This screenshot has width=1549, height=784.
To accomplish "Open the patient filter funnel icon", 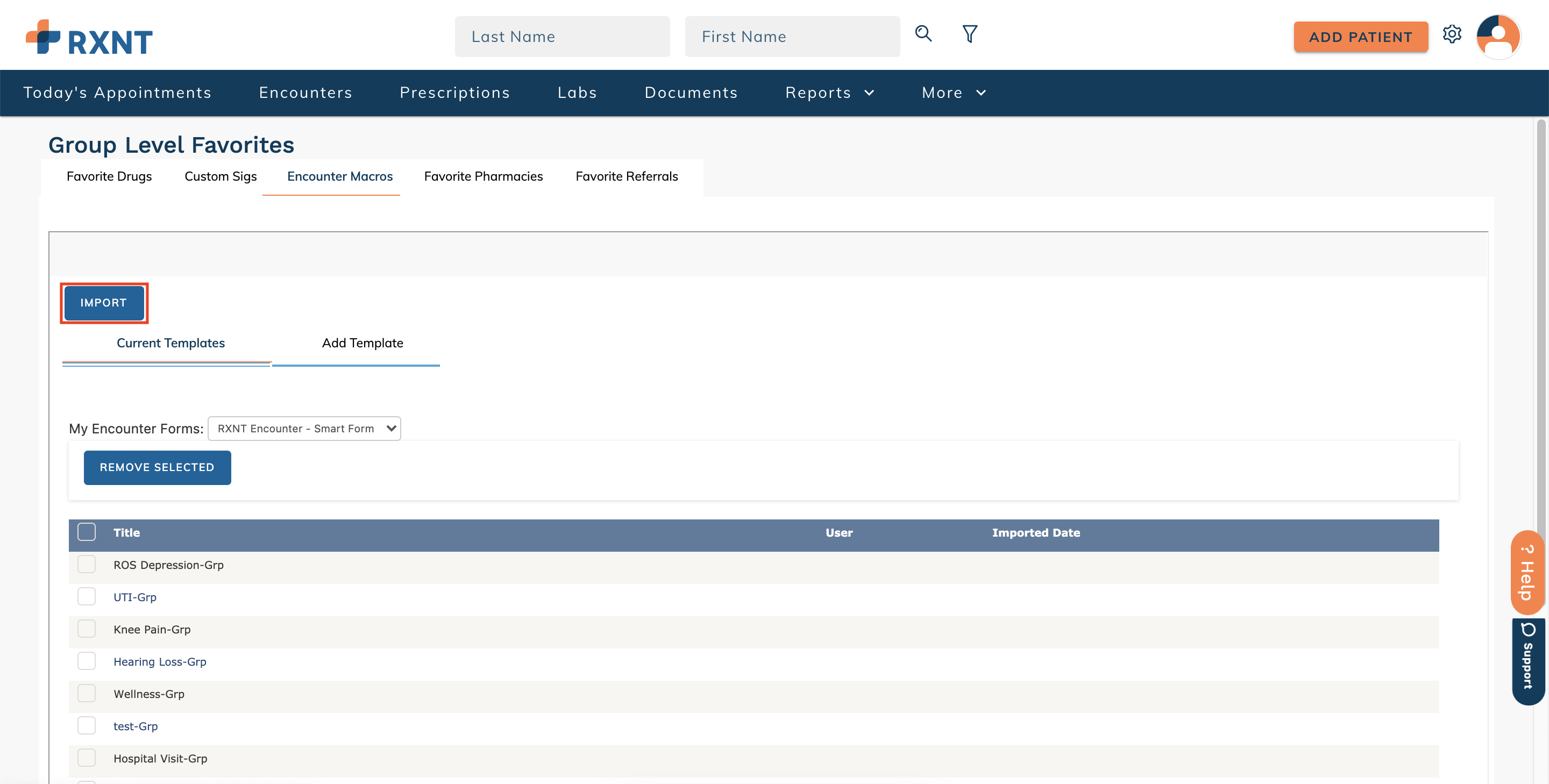I will pyautogui.click(x=969, y=34).
